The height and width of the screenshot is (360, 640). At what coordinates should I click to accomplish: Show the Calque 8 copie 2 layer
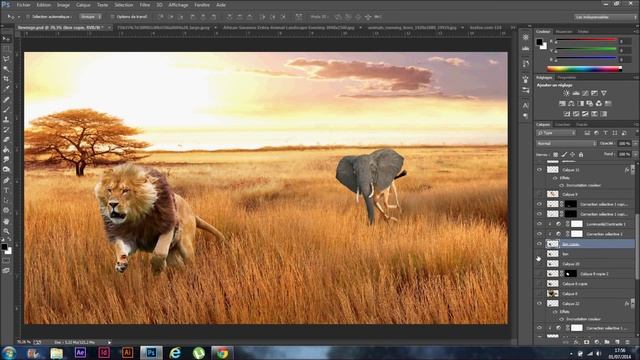(539, 274)
